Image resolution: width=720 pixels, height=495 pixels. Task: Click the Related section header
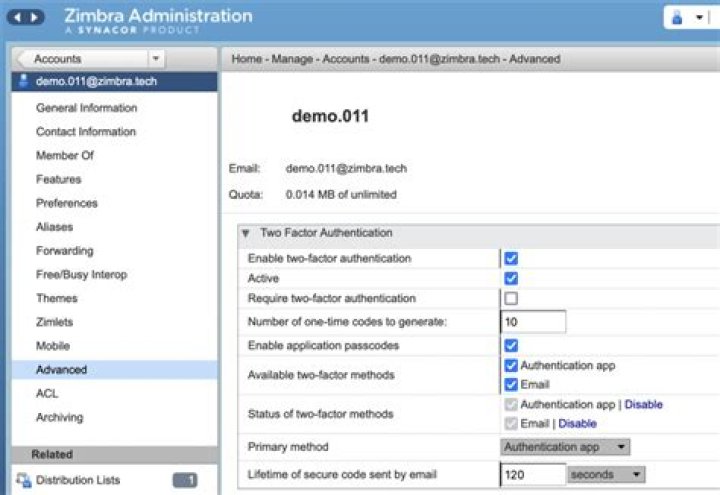114,455
